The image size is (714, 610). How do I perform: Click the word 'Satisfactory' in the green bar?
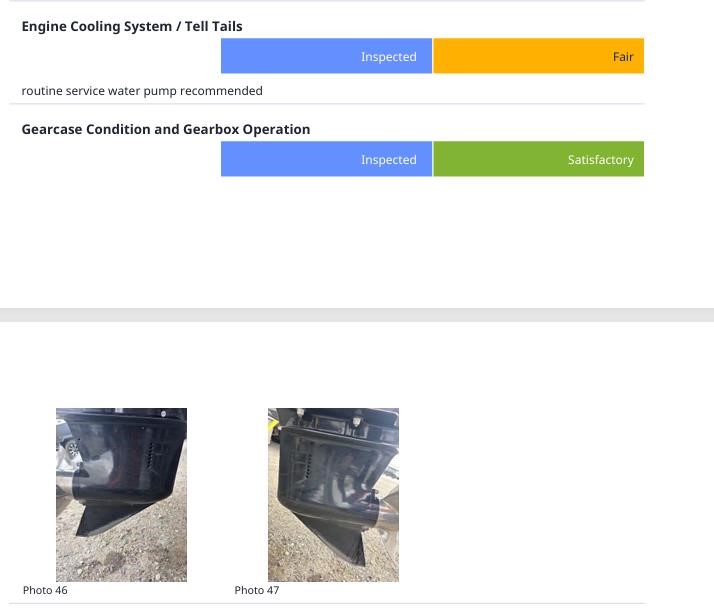tap(600, 160)
